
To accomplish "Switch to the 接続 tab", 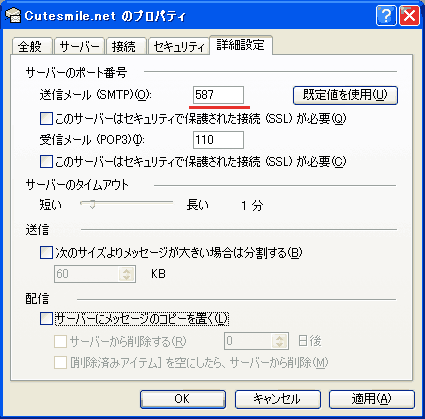I will pyautogui.click(x=126, y=46).
